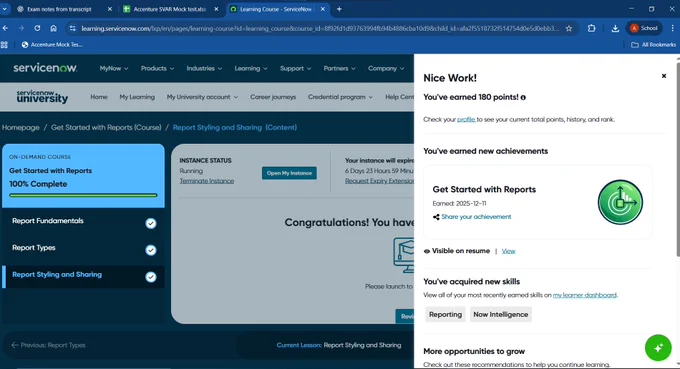Go to browser home page icon
This screenshot has height=369, width=680.
[x=53, y=28]
